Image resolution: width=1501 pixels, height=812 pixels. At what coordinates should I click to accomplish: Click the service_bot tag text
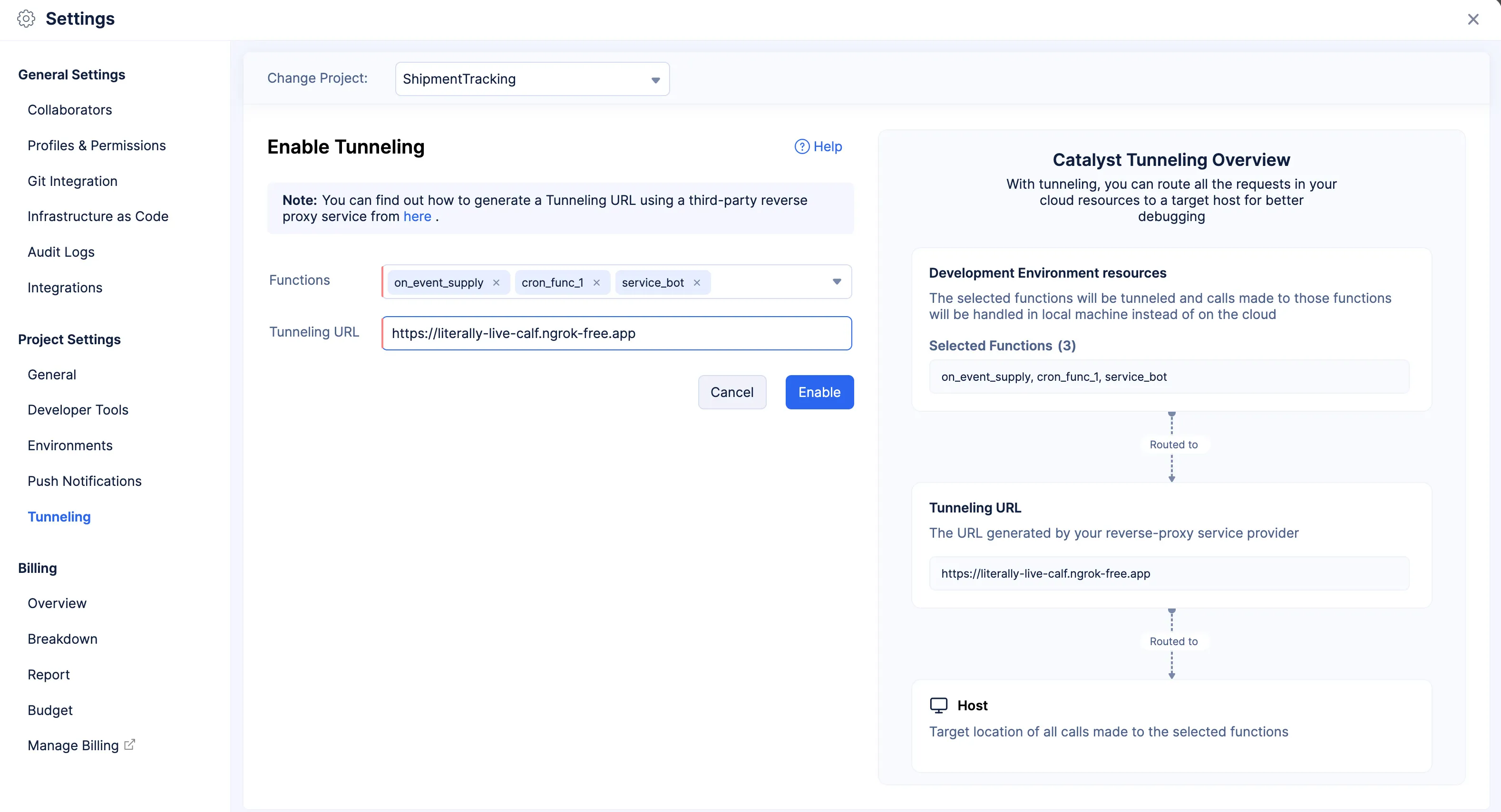(653, 282)
